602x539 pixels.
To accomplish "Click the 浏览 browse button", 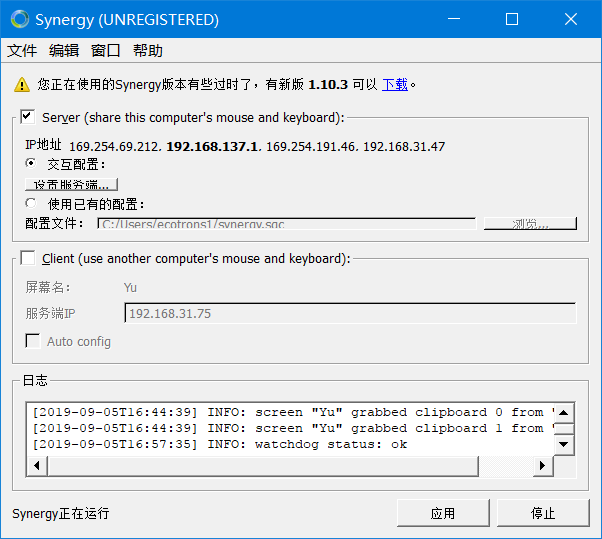I will [x=530, y=223].
